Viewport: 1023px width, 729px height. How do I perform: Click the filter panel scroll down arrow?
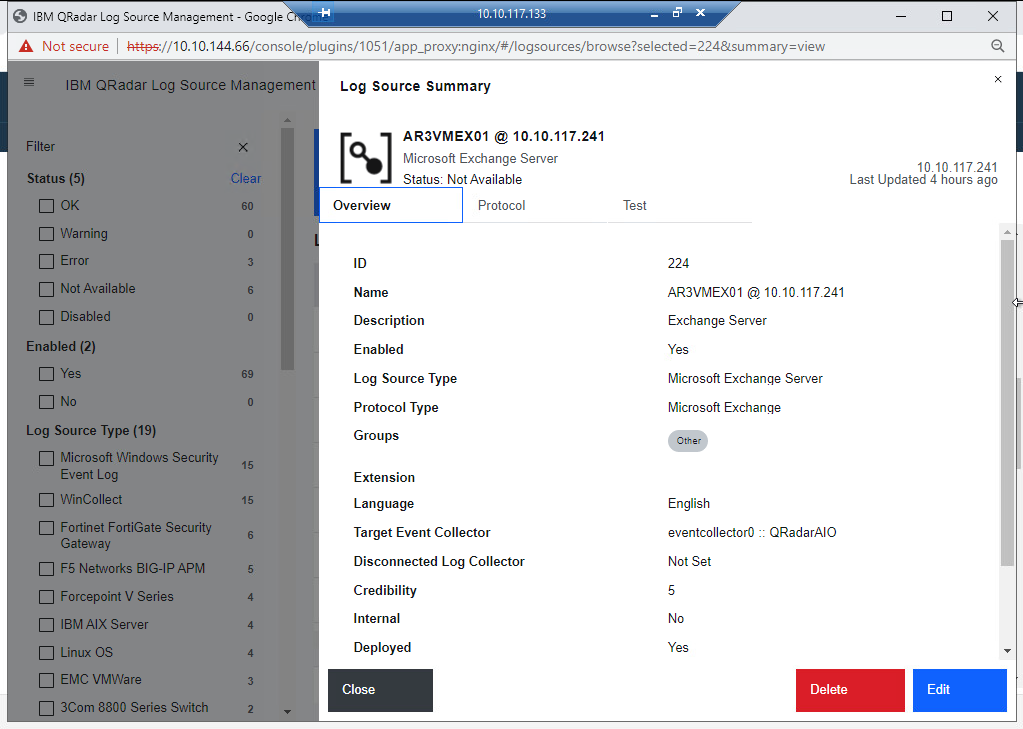(287, 711)
